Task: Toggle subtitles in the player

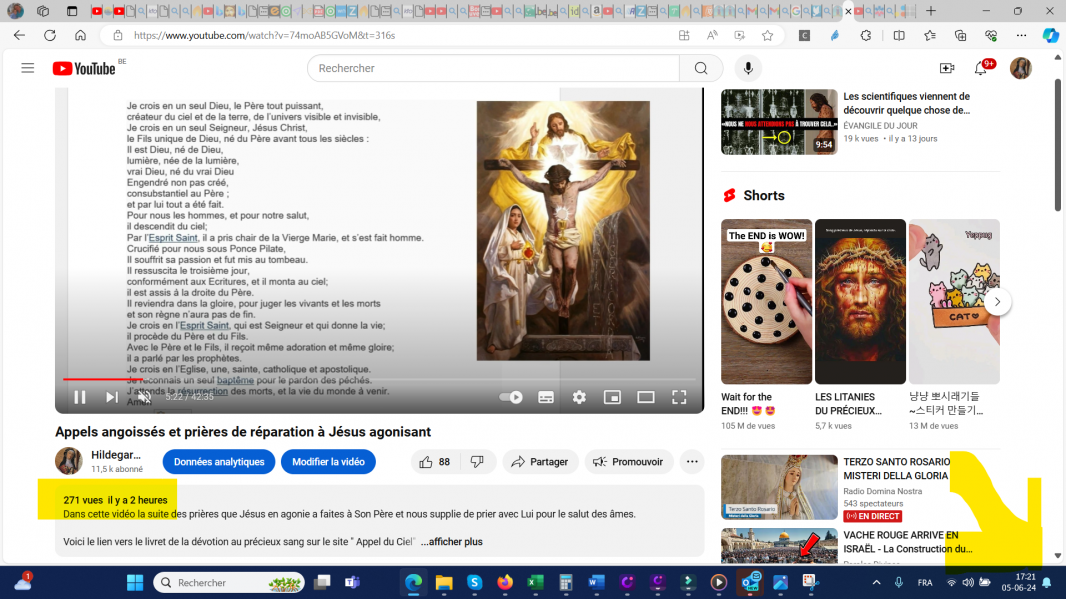Action: click(546, 397)
